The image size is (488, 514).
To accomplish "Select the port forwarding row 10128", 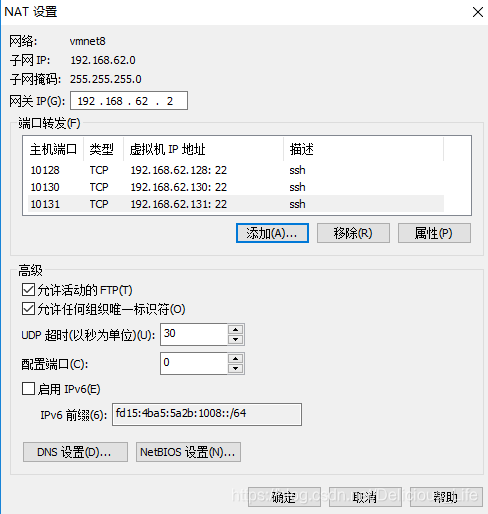I will coord(236,170).
